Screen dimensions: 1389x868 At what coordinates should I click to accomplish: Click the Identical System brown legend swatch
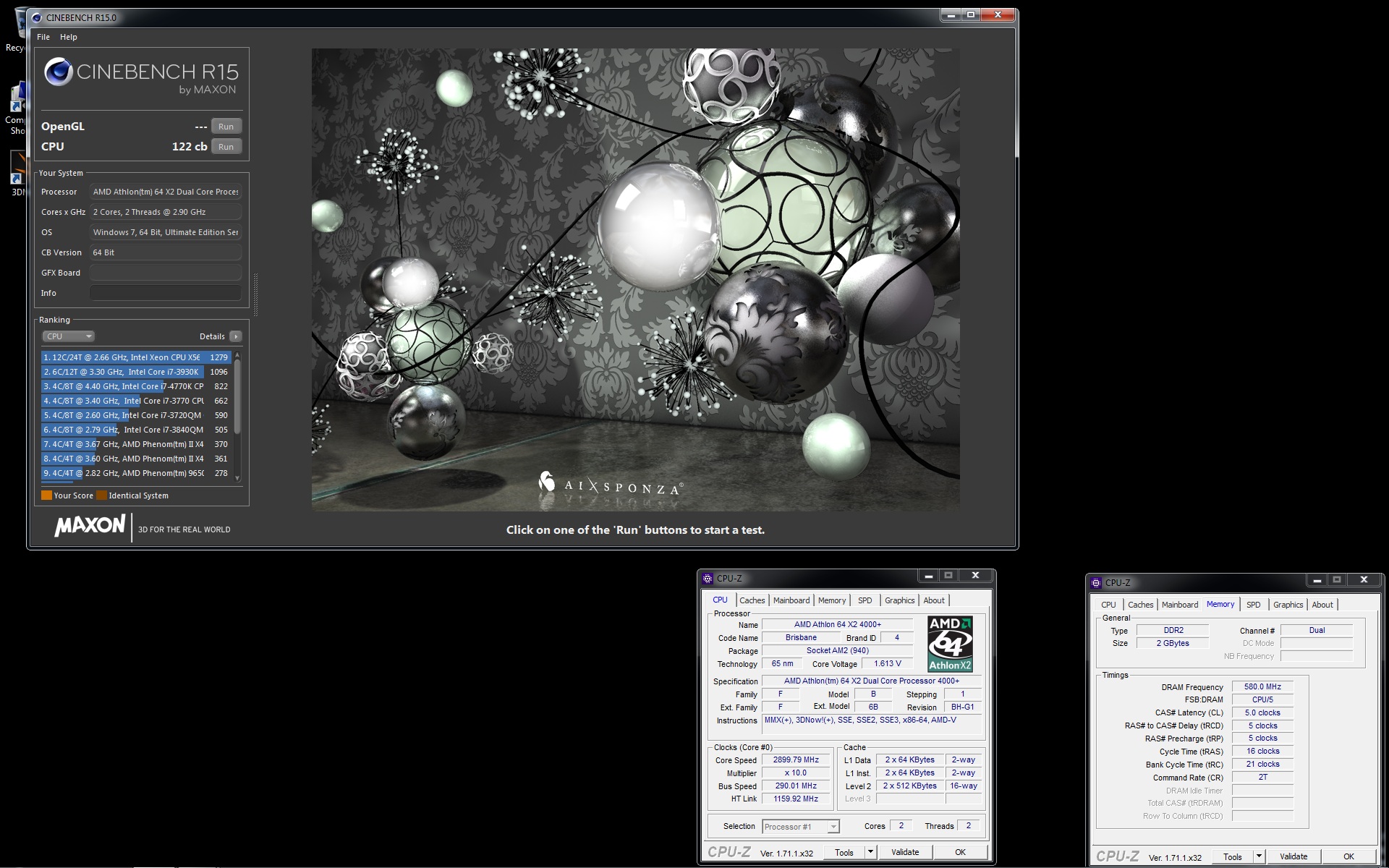pos(102,495)
